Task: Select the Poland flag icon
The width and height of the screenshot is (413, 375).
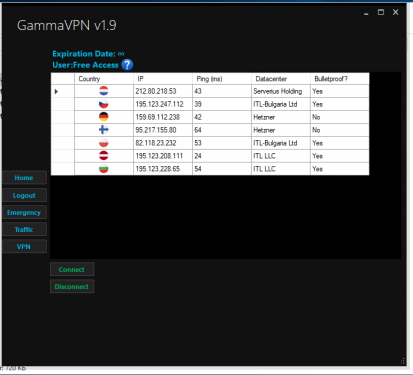Action: pos(104,143)
